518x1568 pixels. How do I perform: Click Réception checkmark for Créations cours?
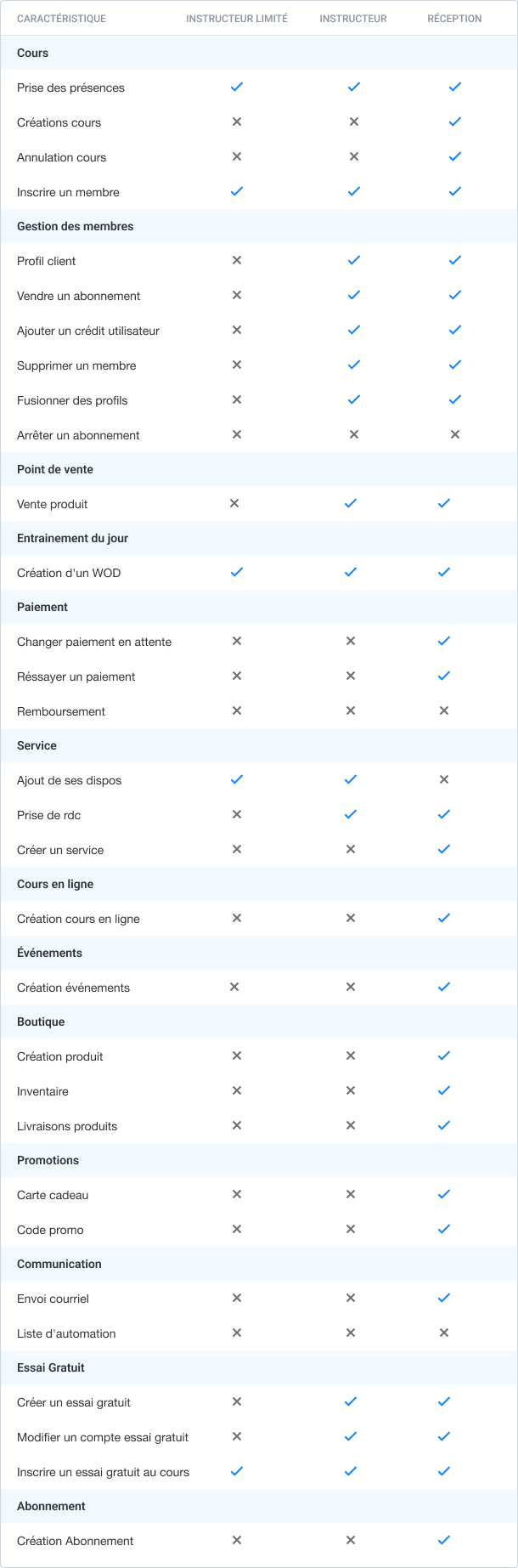(455, 122)
